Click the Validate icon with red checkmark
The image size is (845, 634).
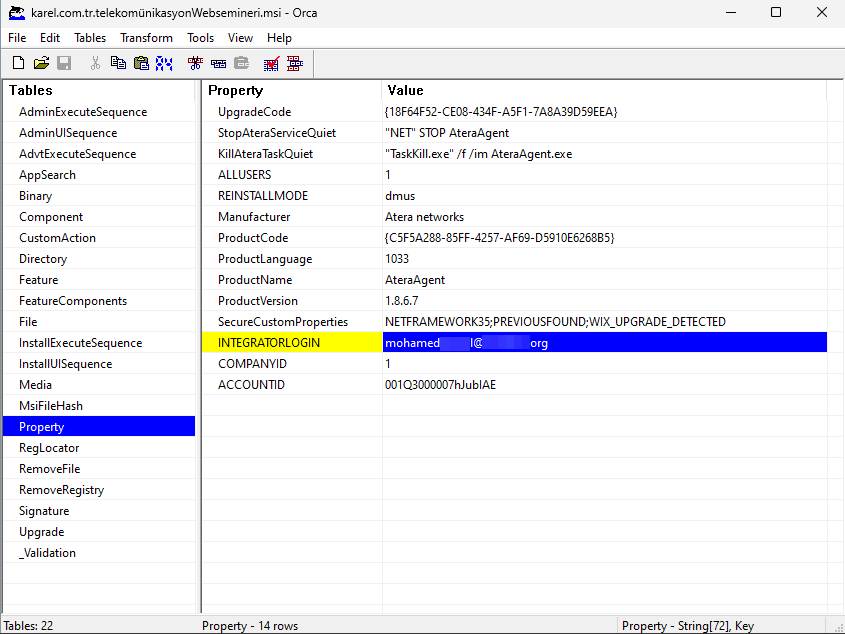point(271,64)
